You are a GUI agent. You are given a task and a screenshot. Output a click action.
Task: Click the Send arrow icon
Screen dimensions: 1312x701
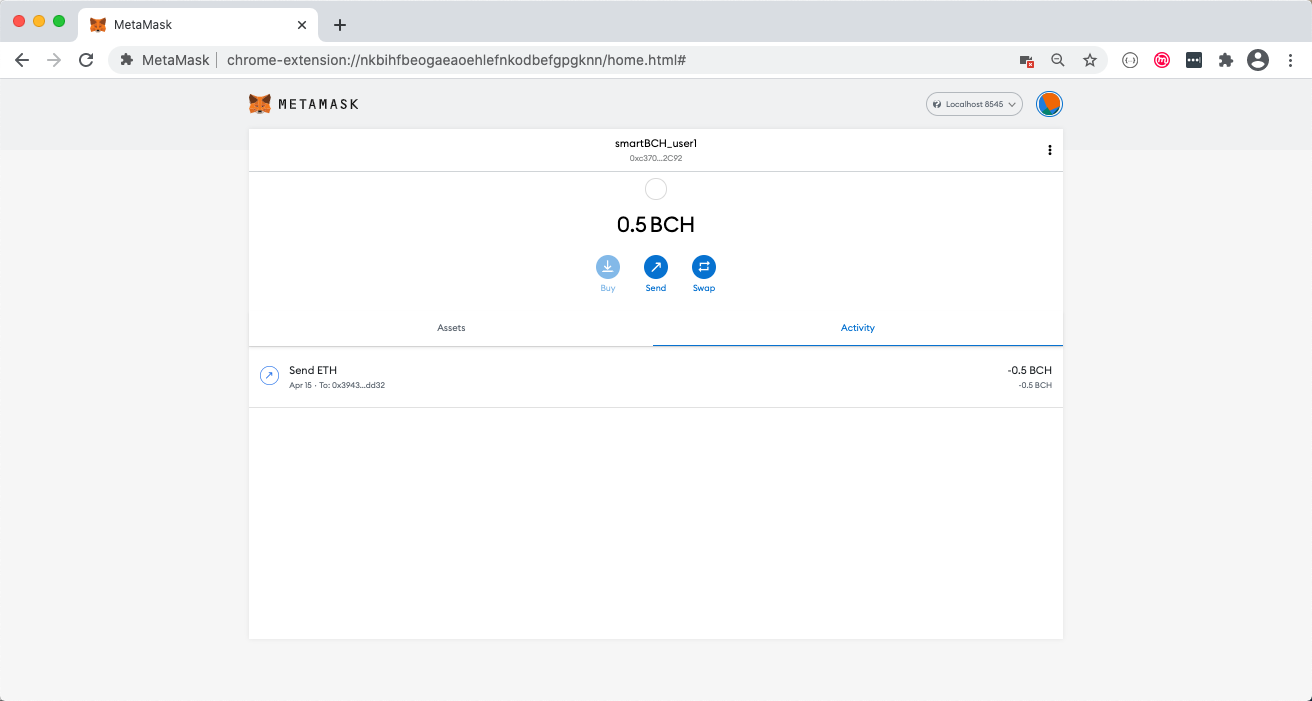pyautogui.click(x=656, y=267)
